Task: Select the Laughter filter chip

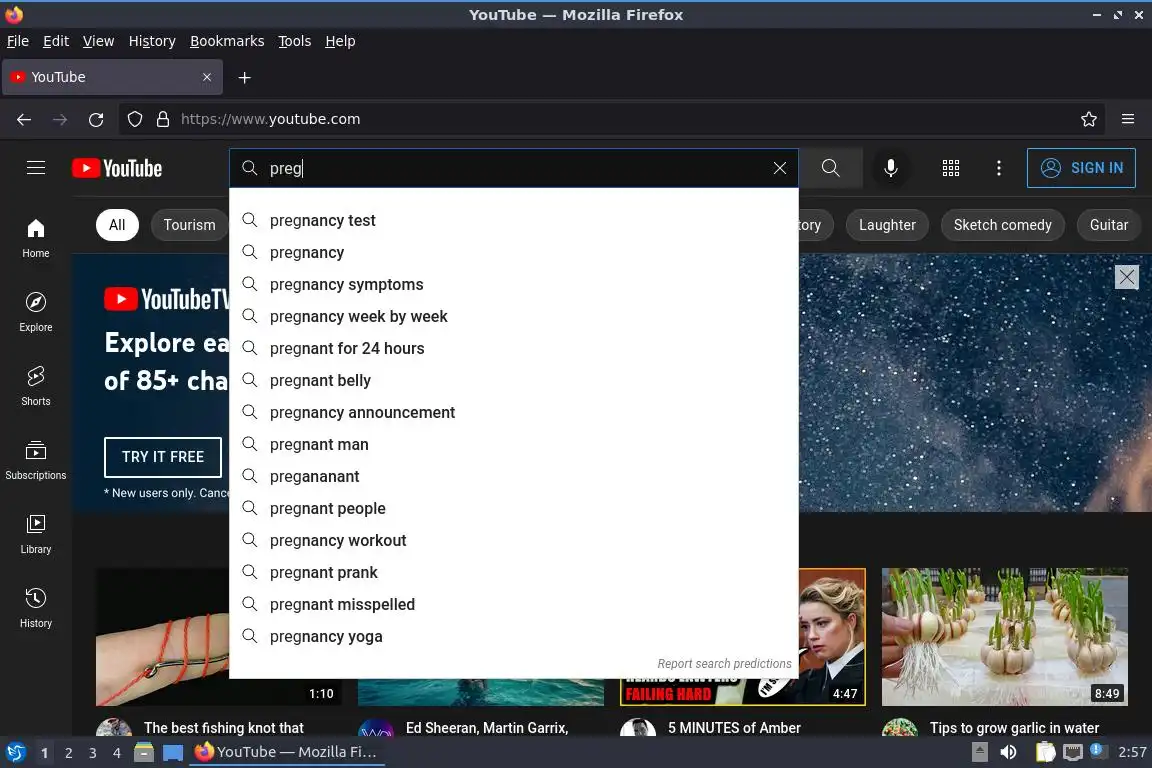Action: [887, 225]
